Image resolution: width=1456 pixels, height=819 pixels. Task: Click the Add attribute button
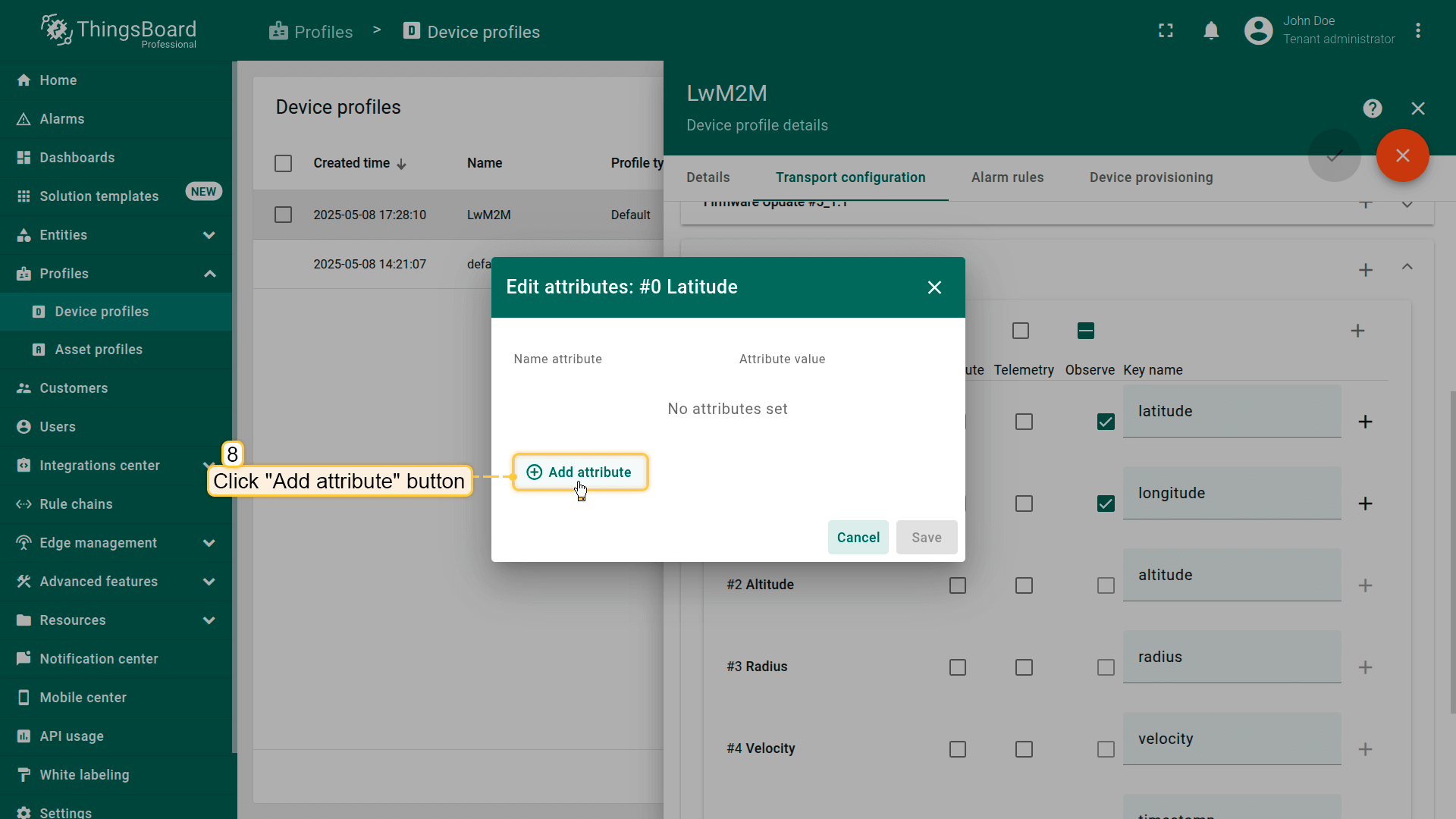coord(580,472)
